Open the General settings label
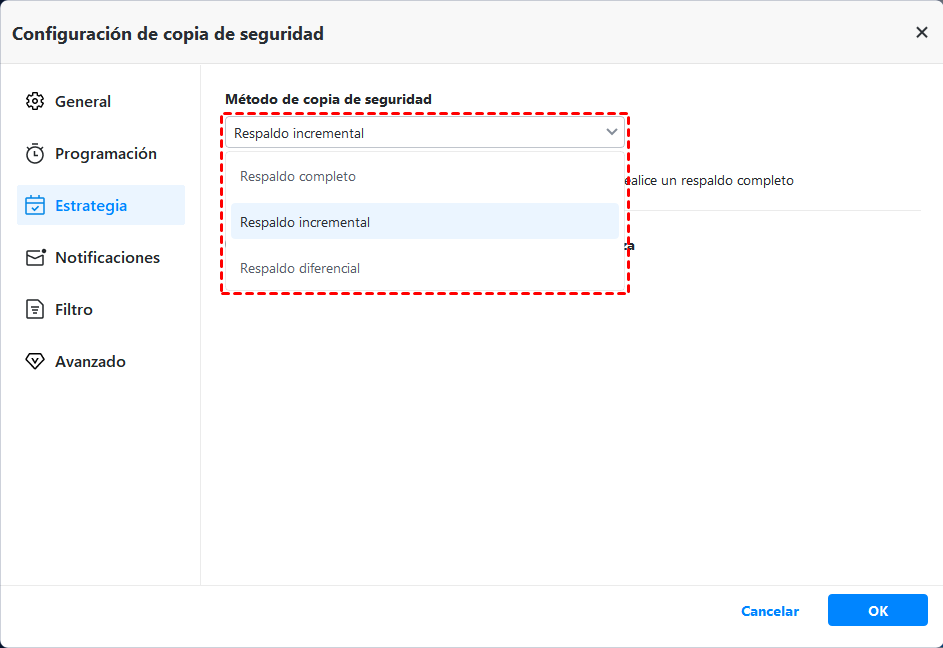The height and width of the screenshot is (648, 943). coord(83,102)
